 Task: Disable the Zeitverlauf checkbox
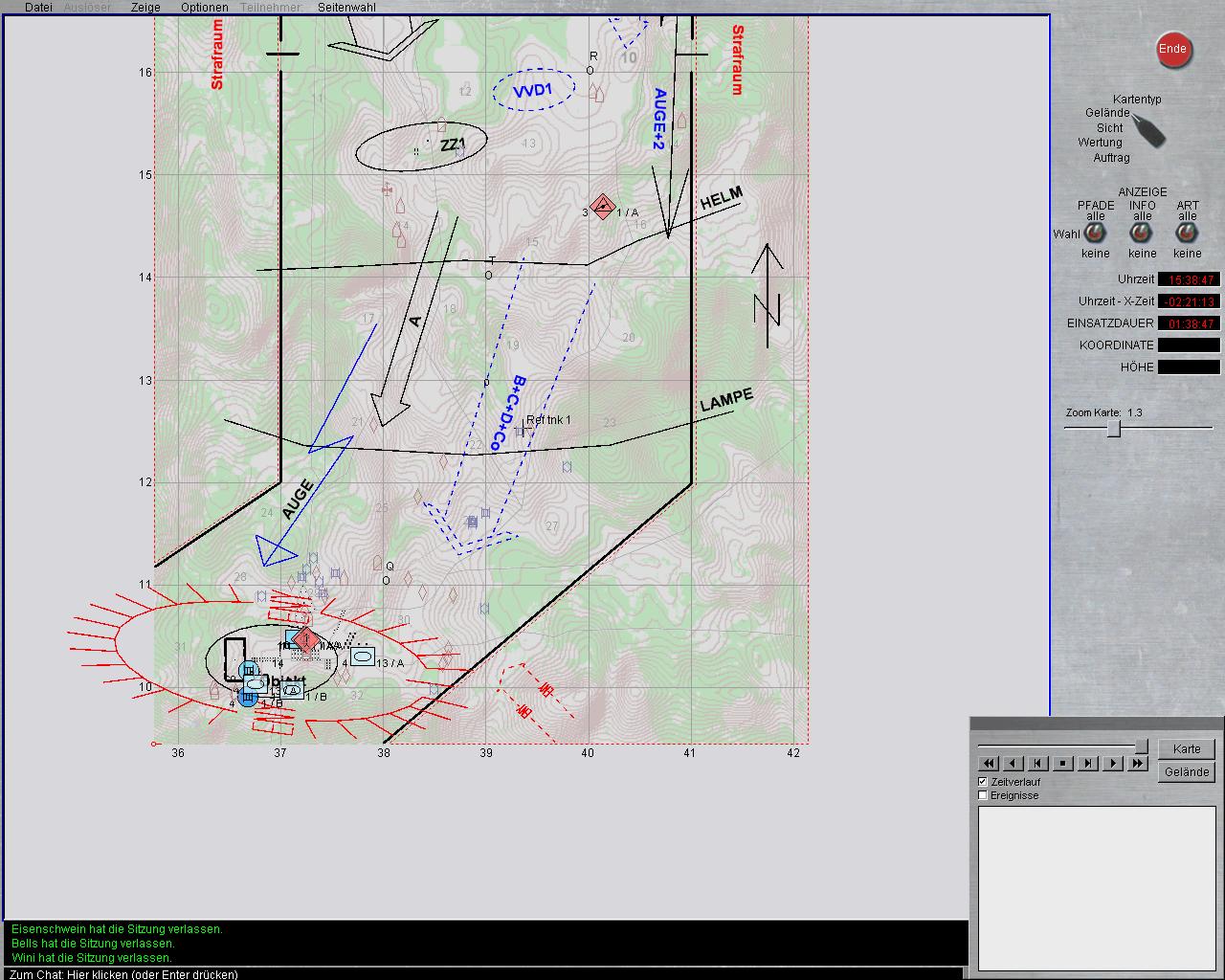983,782
